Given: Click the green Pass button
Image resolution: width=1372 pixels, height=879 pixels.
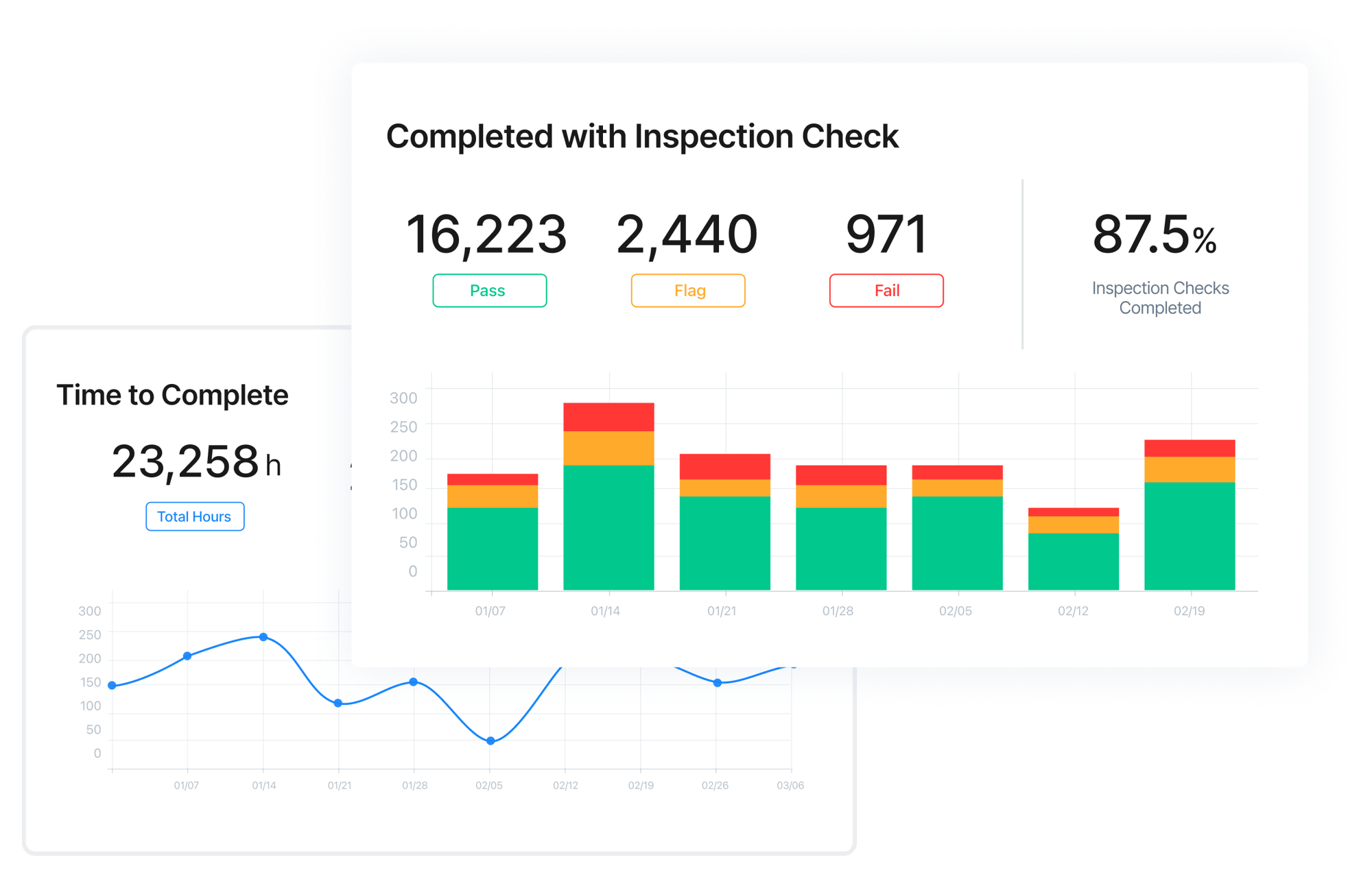Looking at the screenshot, I should [489, 291].
